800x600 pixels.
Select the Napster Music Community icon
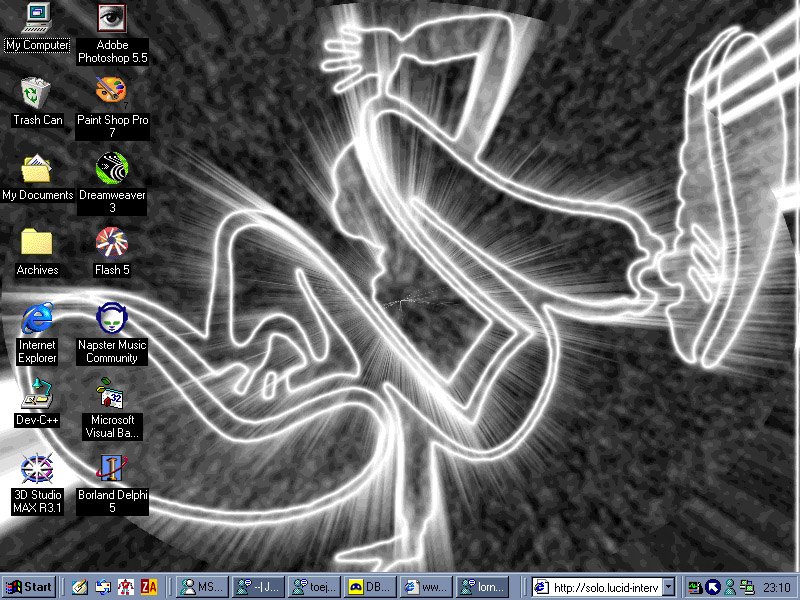pos(112,319)
